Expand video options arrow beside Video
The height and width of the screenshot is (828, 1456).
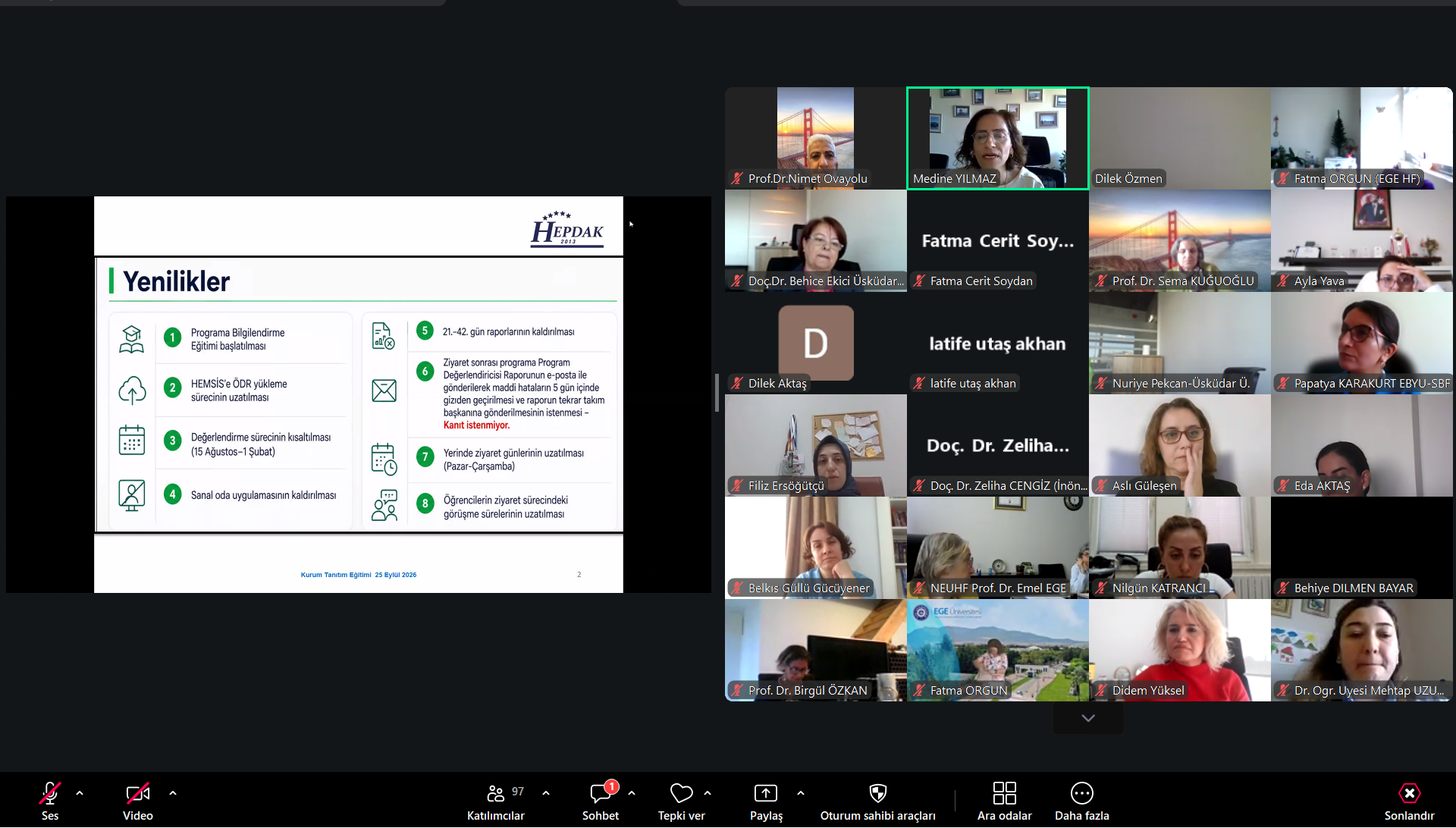click(173, 793)
